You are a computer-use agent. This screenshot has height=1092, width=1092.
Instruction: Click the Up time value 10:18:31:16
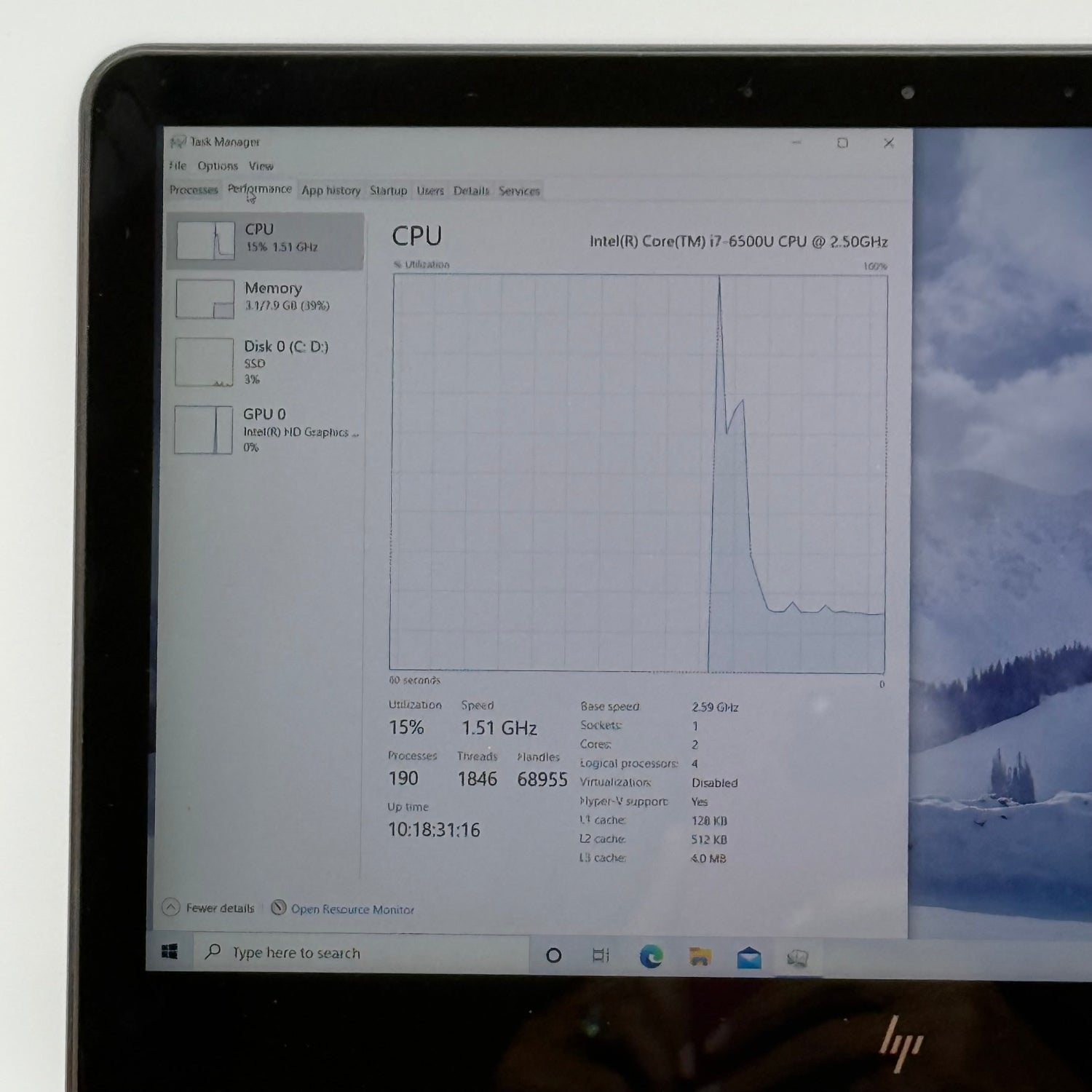(434, 830)
